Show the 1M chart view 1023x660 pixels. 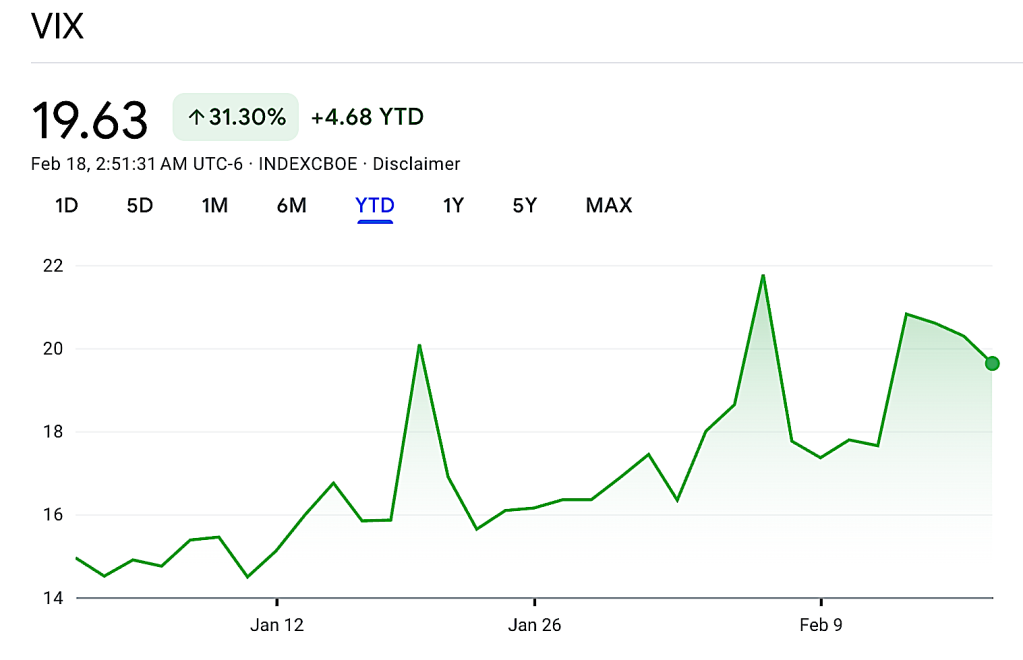point(214,206)
